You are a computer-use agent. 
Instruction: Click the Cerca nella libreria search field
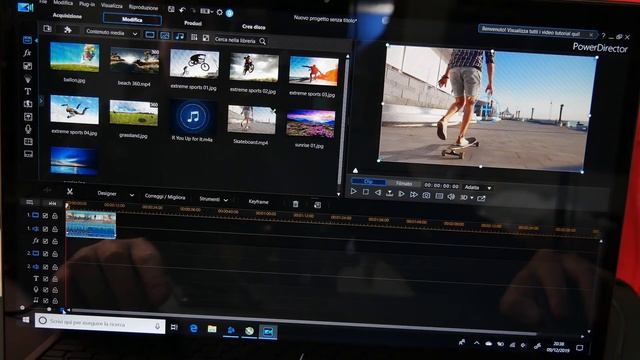coord(235,40)
